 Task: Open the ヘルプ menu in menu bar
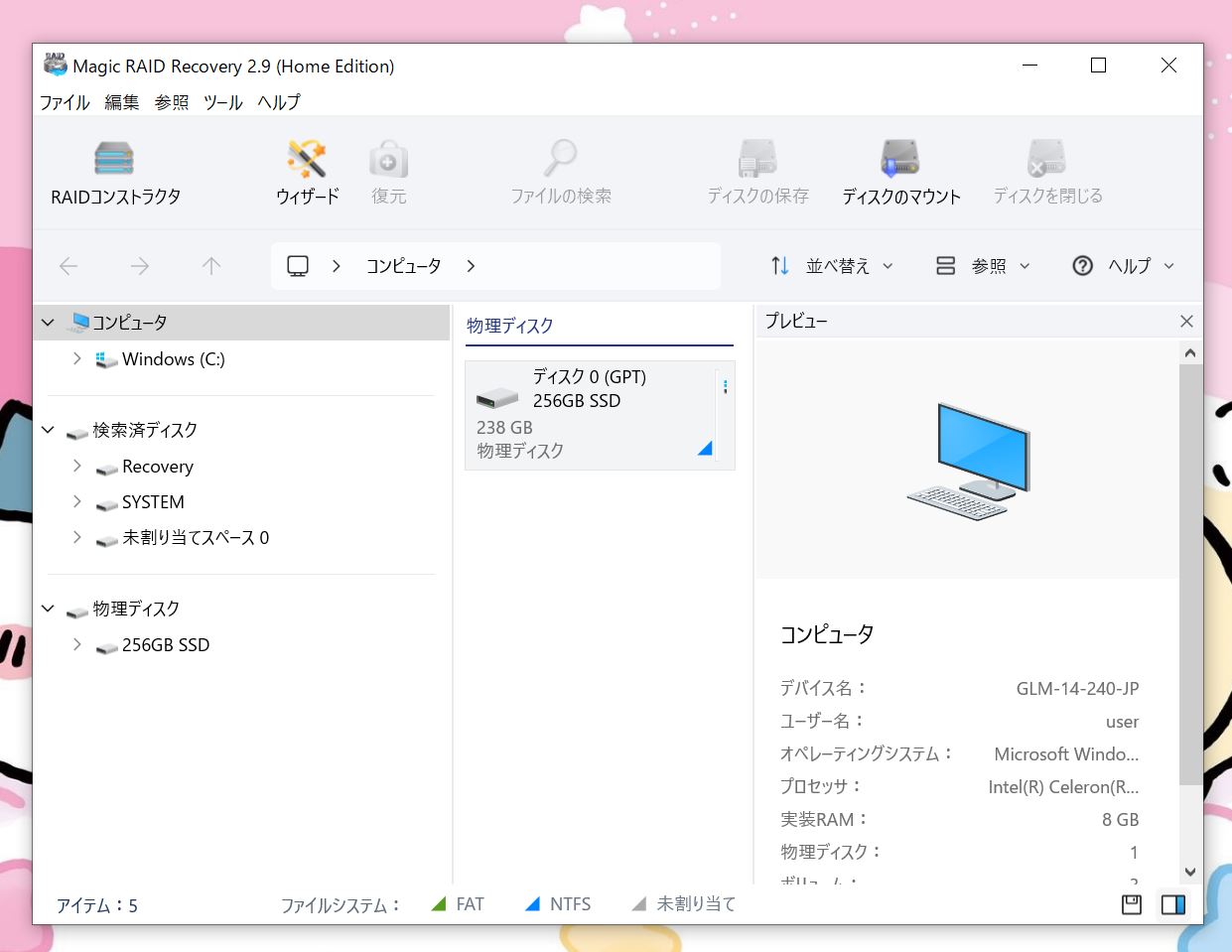[279, 102]
